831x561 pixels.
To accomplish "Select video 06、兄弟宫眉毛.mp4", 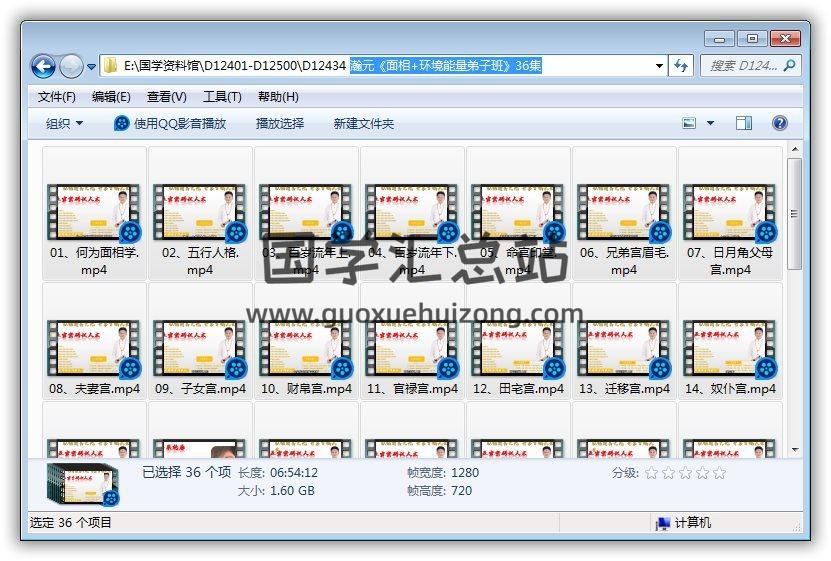I will coord(624,214).
